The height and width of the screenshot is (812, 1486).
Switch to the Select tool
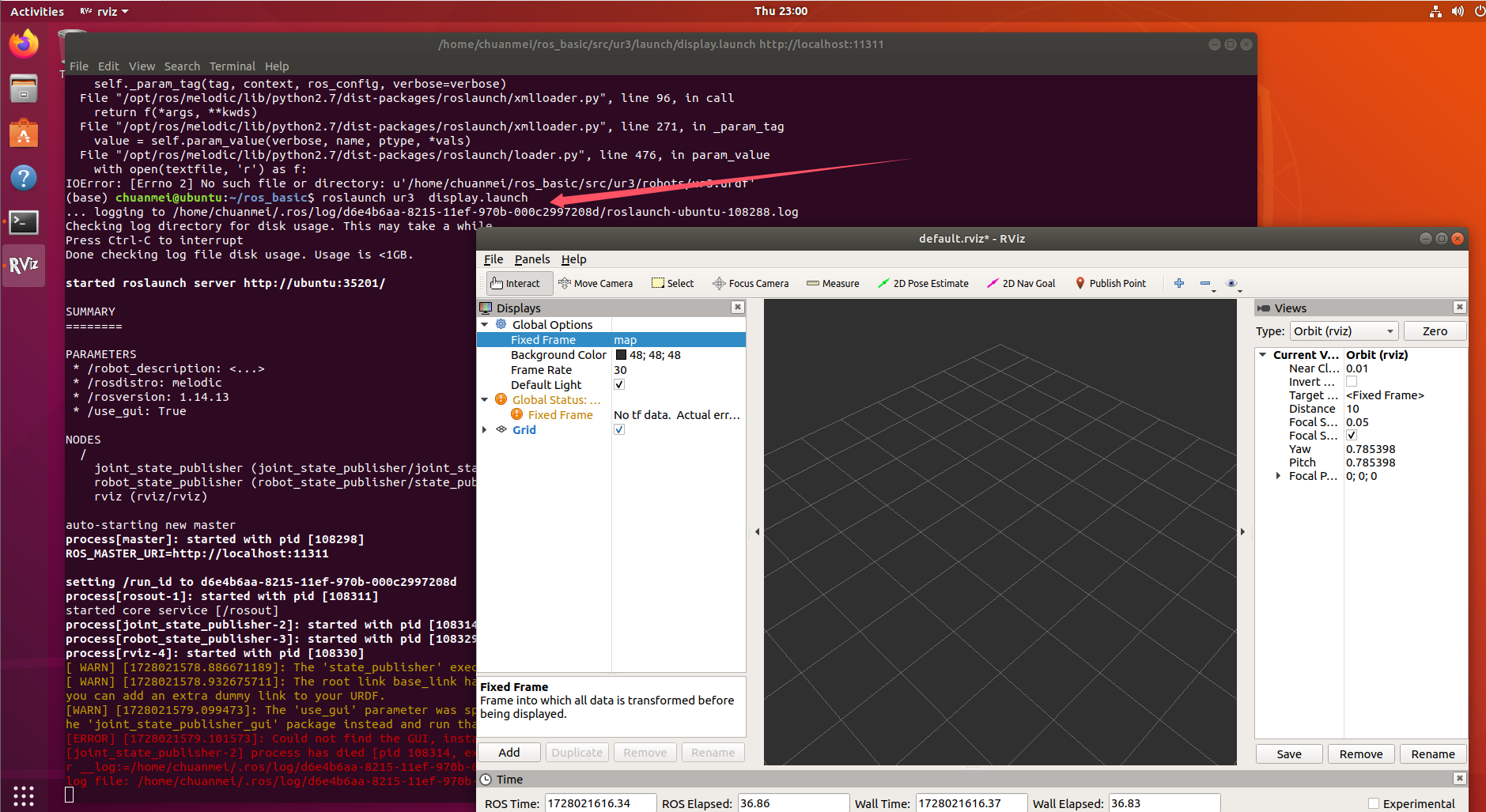coord(671,283)
